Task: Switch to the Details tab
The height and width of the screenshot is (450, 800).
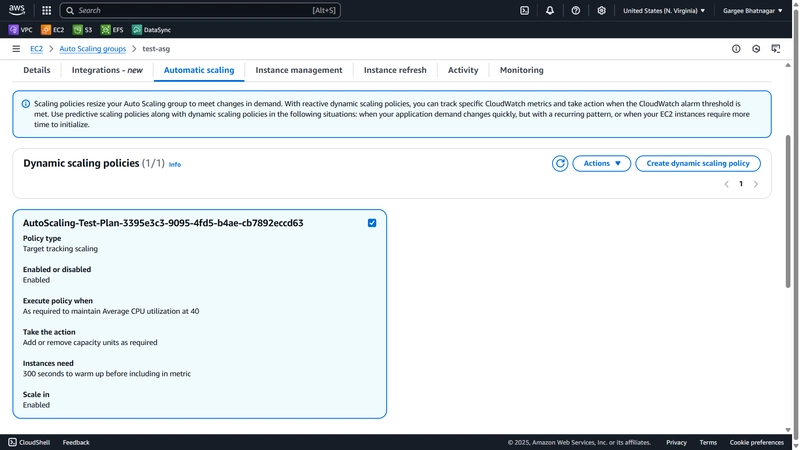Action: click(37, 70)
